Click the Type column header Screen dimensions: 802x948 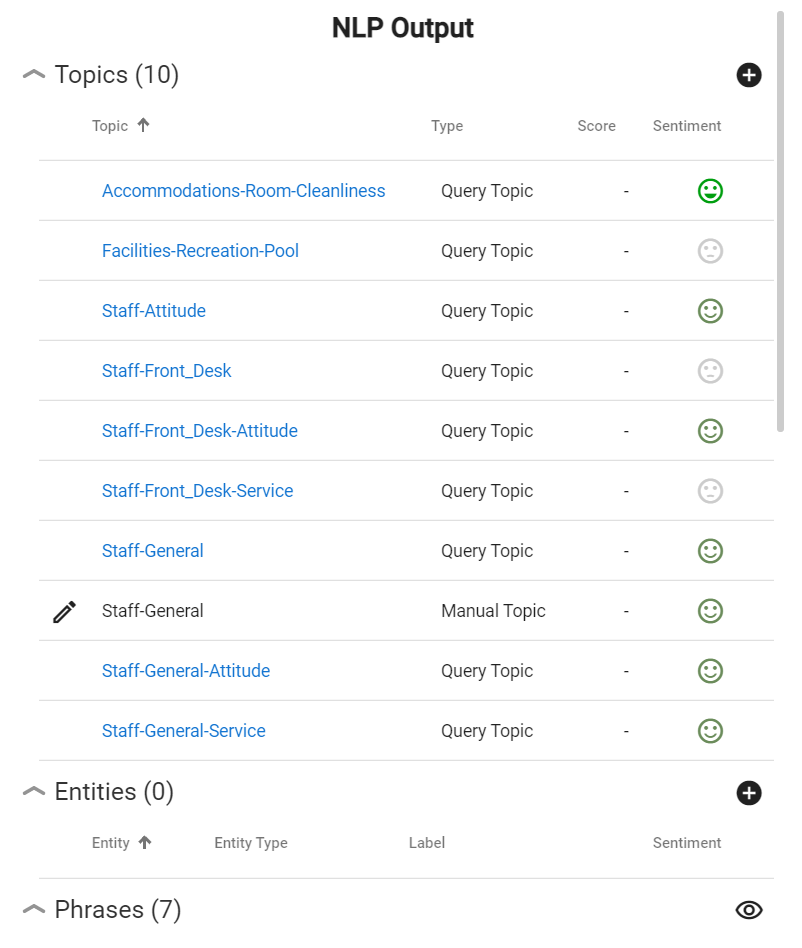click(447, 126)
